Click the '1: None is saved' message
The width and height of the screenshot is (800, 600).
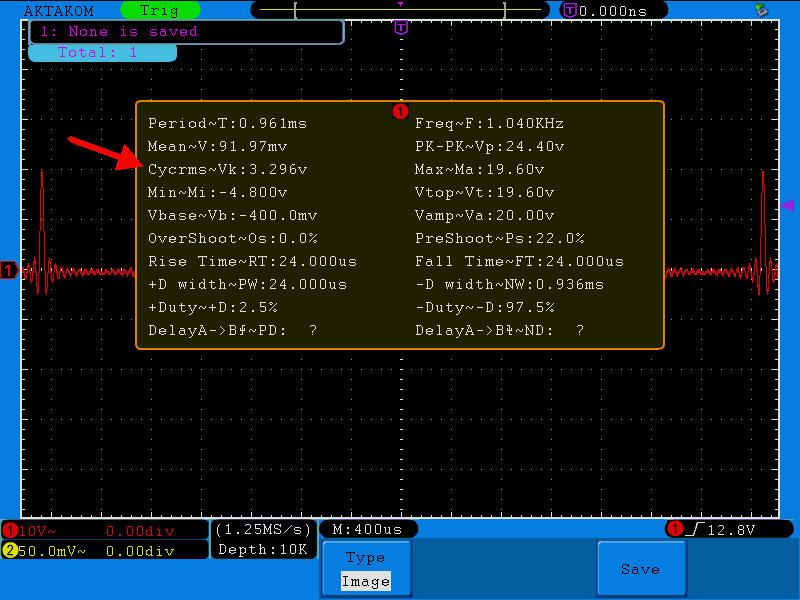point(119,32)
